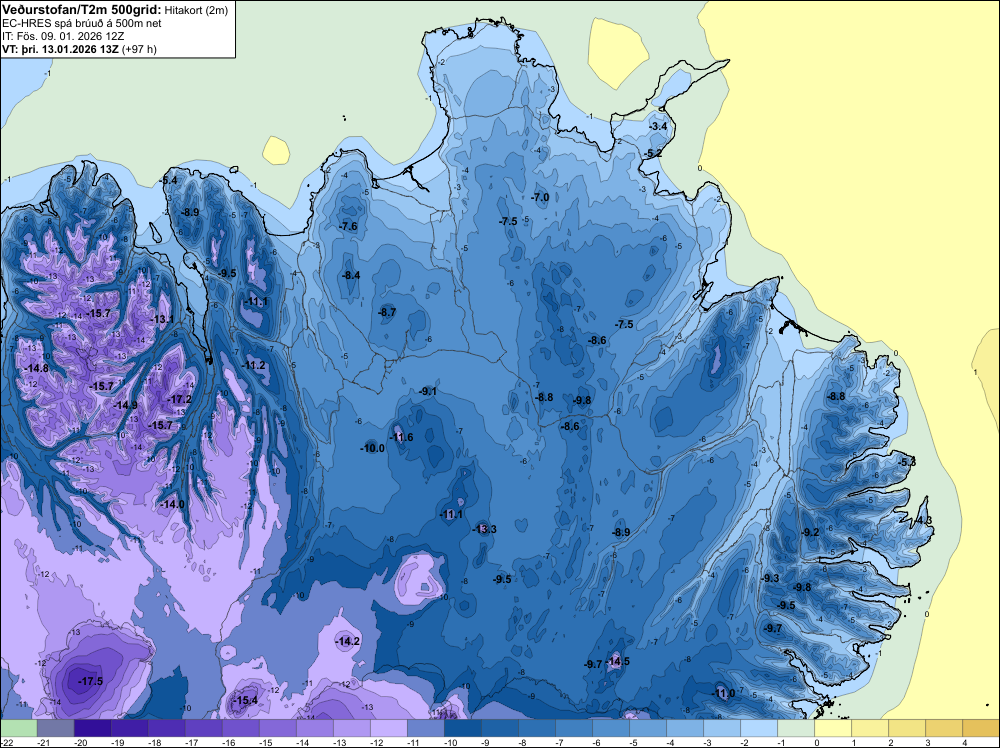Click the legend color swatch above -10
1000x748 pixels.
[x=462, y=728]
